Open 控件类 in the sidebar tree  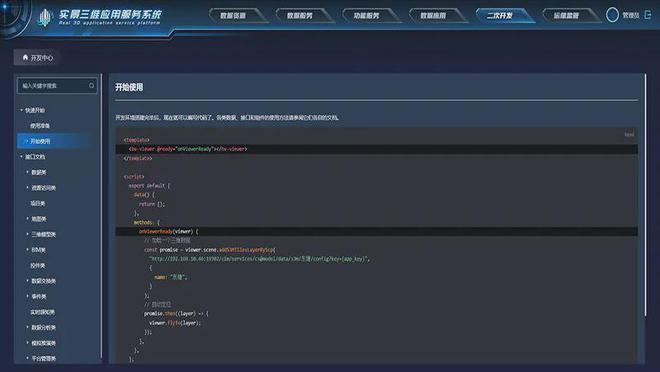coord(37,265)
